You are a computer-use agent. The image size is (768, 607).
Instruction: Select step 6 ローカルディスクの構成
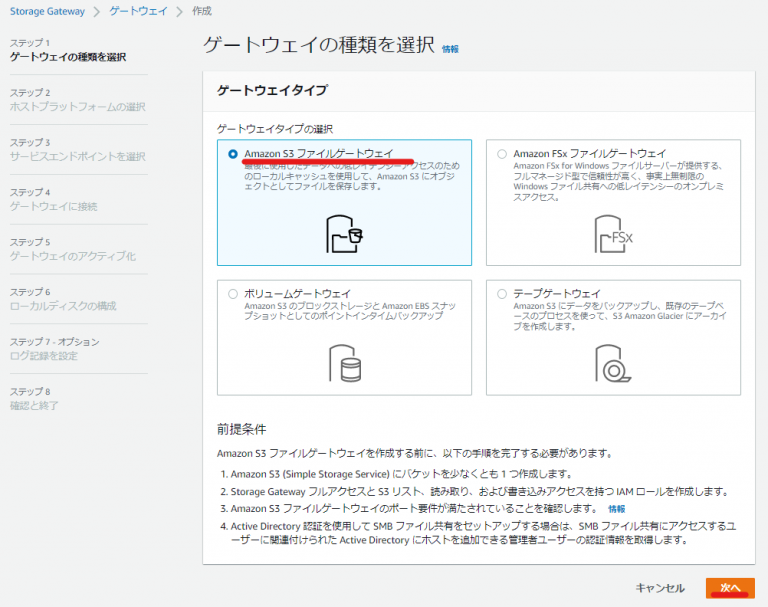(x=63, y=306)
